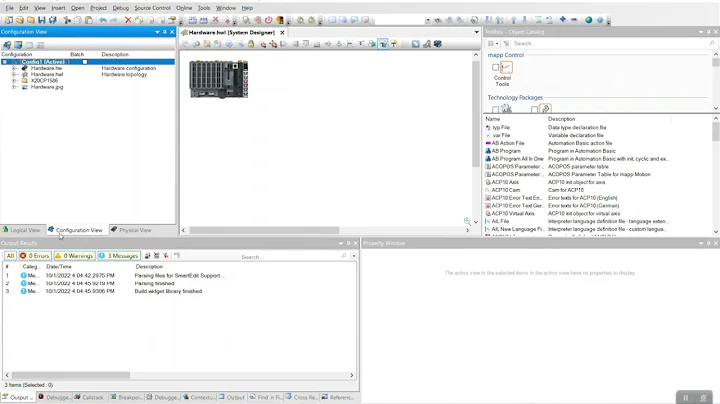
Task: Select the ACP10 Axis entry in the Toolbox list
Action: (505, 182)
